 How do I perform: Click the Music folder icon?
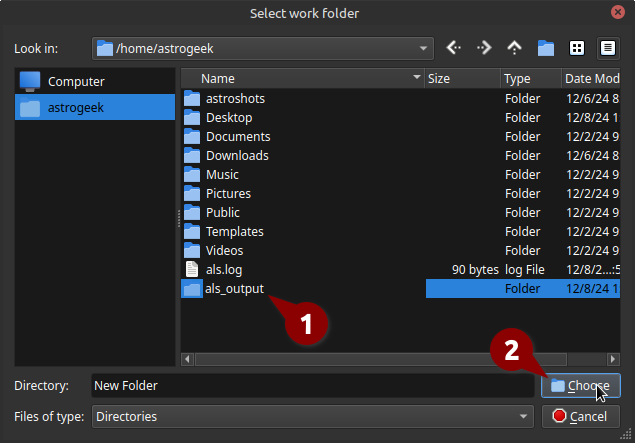[x=192, y=175]
